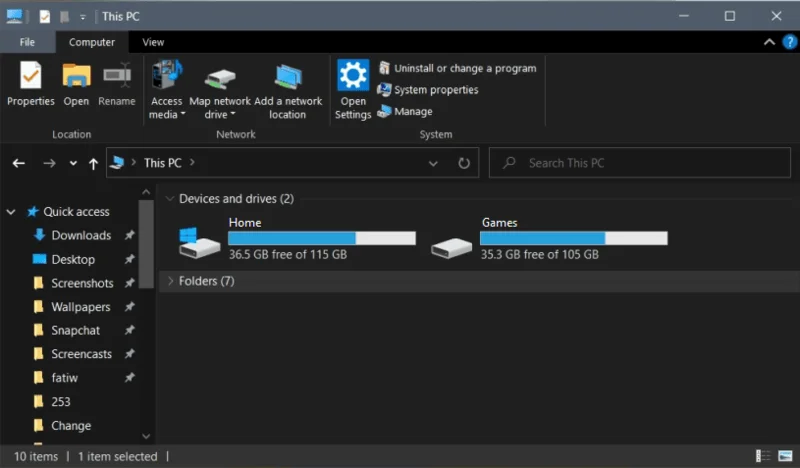Open the Wallpapers folder in sidebar
The image size is (800, 468).
[x=81, y=307]
